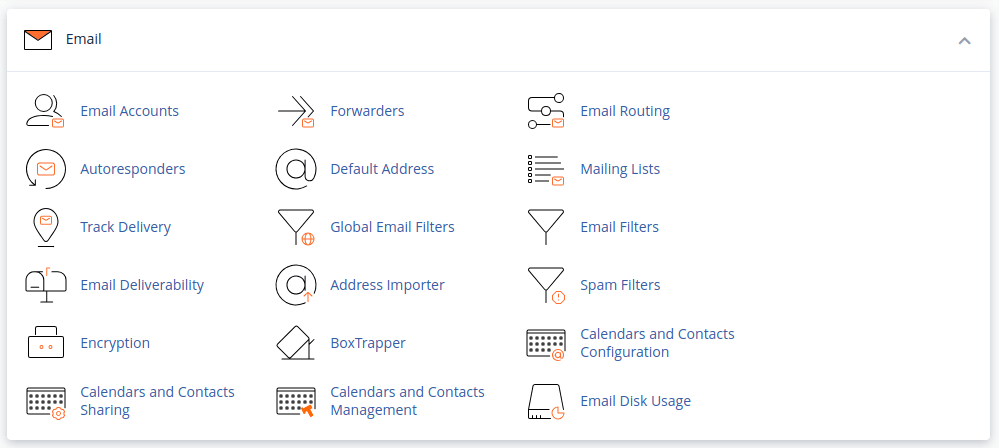Open the Address Importer link
The image size is (999, 448).
pyautogui.click(x=387, y=285)
